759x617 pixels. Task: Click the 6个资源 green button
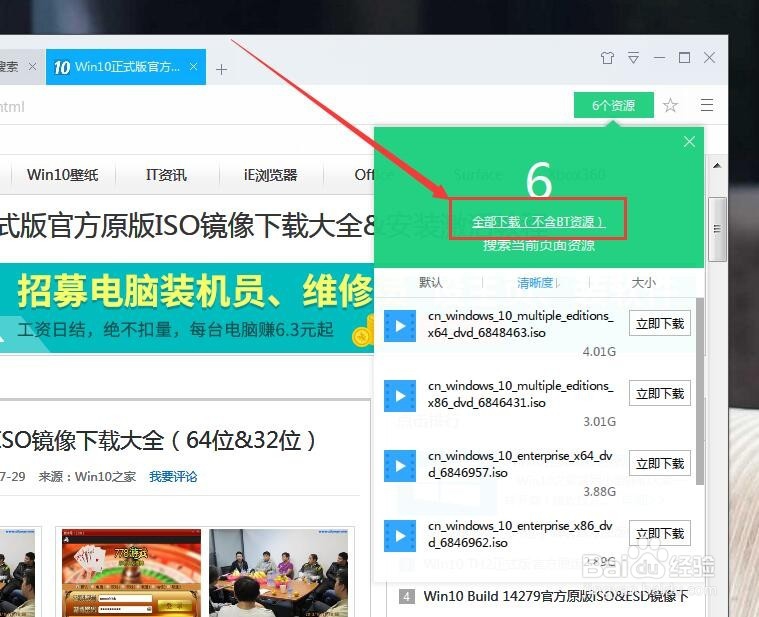click(613, 105)
